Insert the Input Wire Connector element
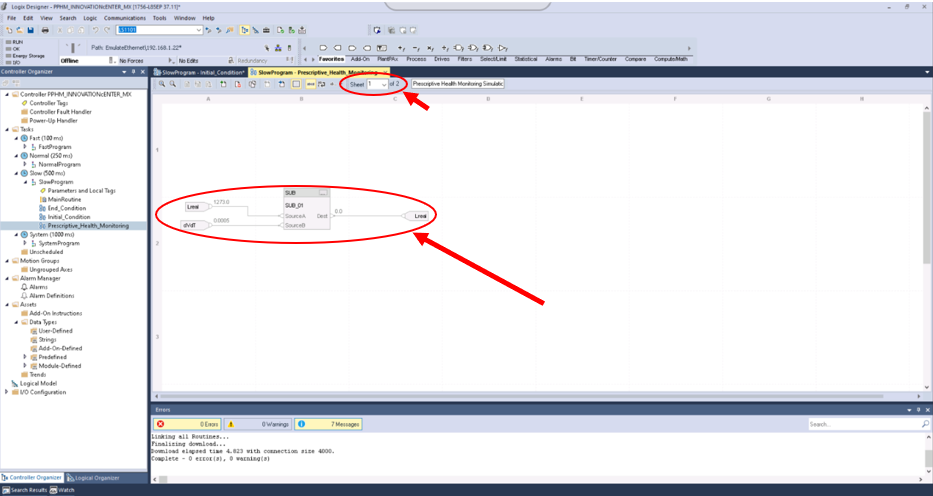 [352, 48]
